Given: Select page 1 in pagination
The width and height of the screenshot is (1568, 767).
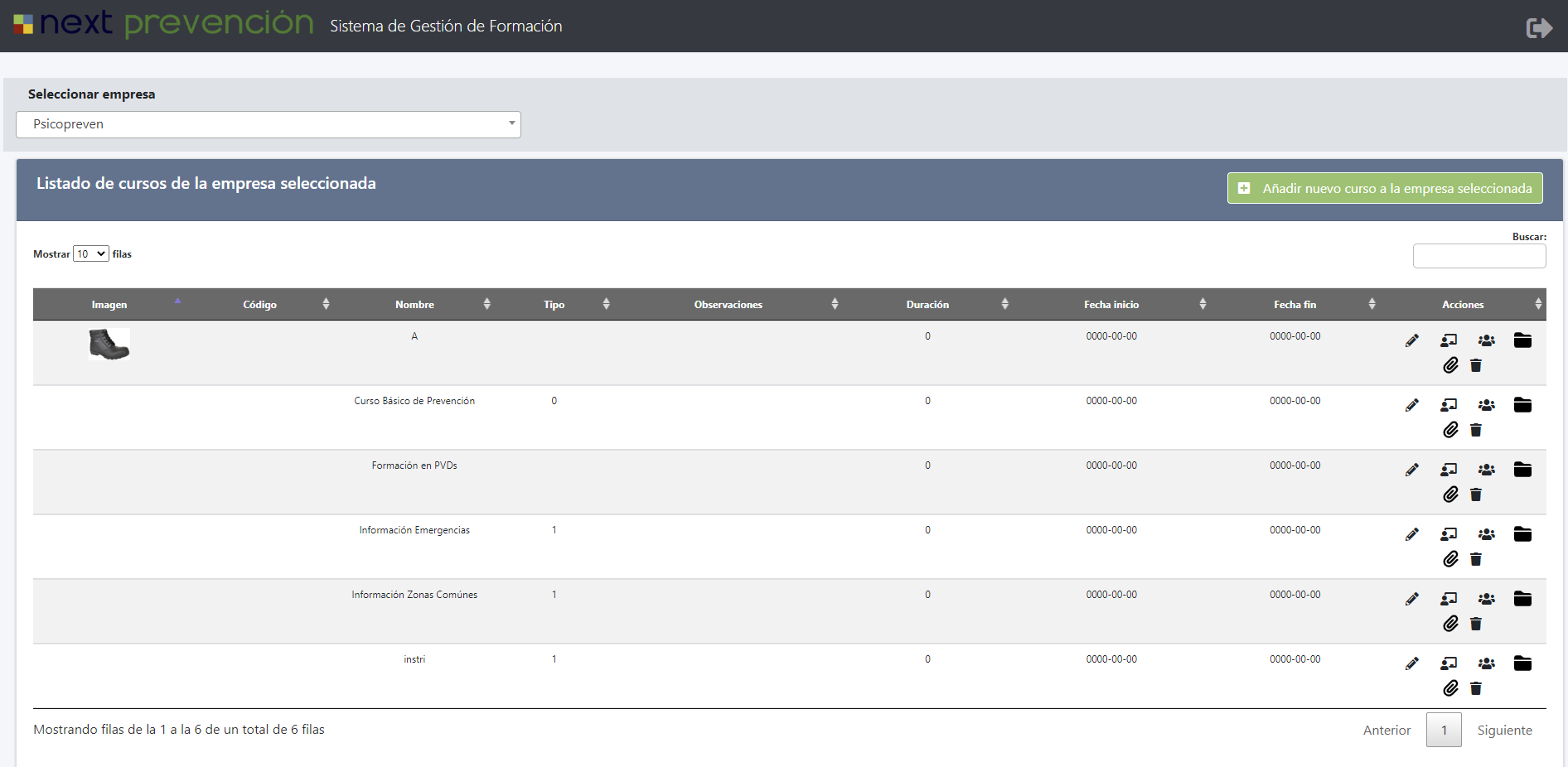Looking at the screenshot, I should (x=1444, y=731).
